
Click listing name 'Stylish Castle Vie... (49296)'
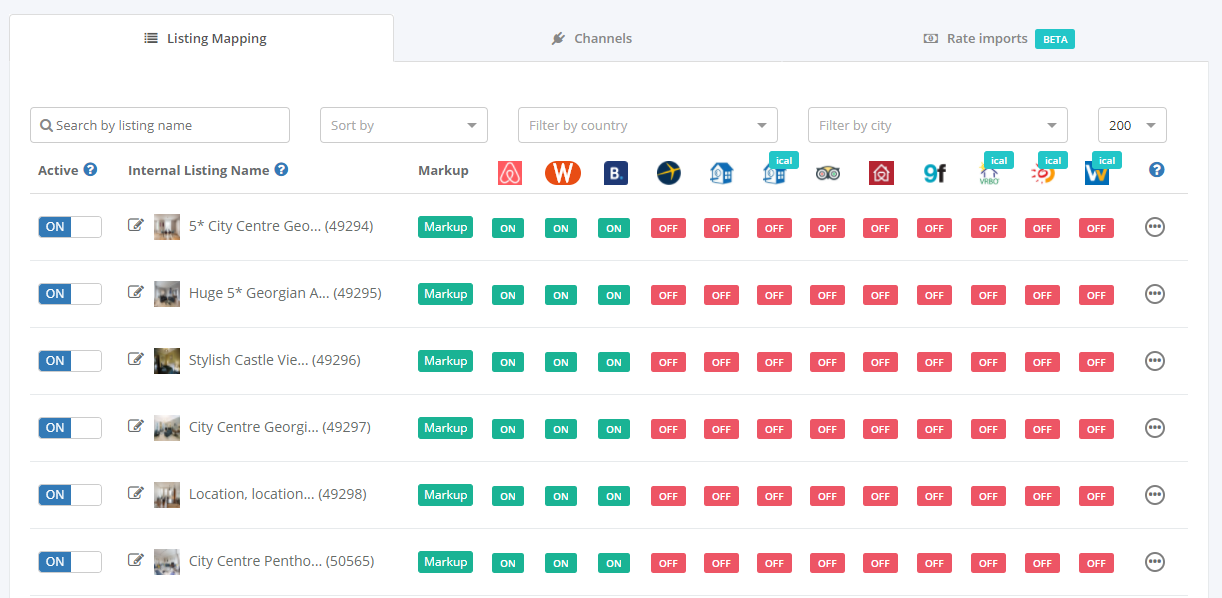(x=275, y=360)
